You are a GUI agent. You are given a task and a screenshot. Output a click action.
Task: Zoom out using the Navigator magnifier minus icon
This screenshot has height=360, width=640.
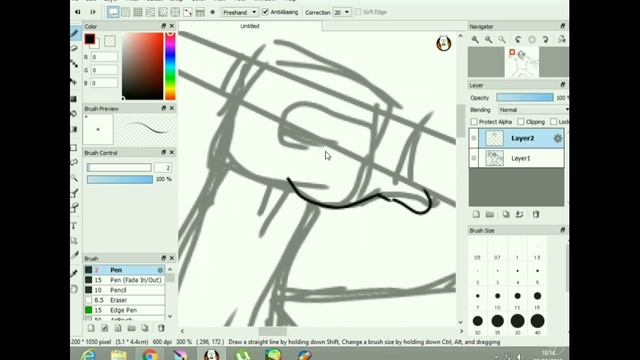pyautogui.click(x=489, y=40)
